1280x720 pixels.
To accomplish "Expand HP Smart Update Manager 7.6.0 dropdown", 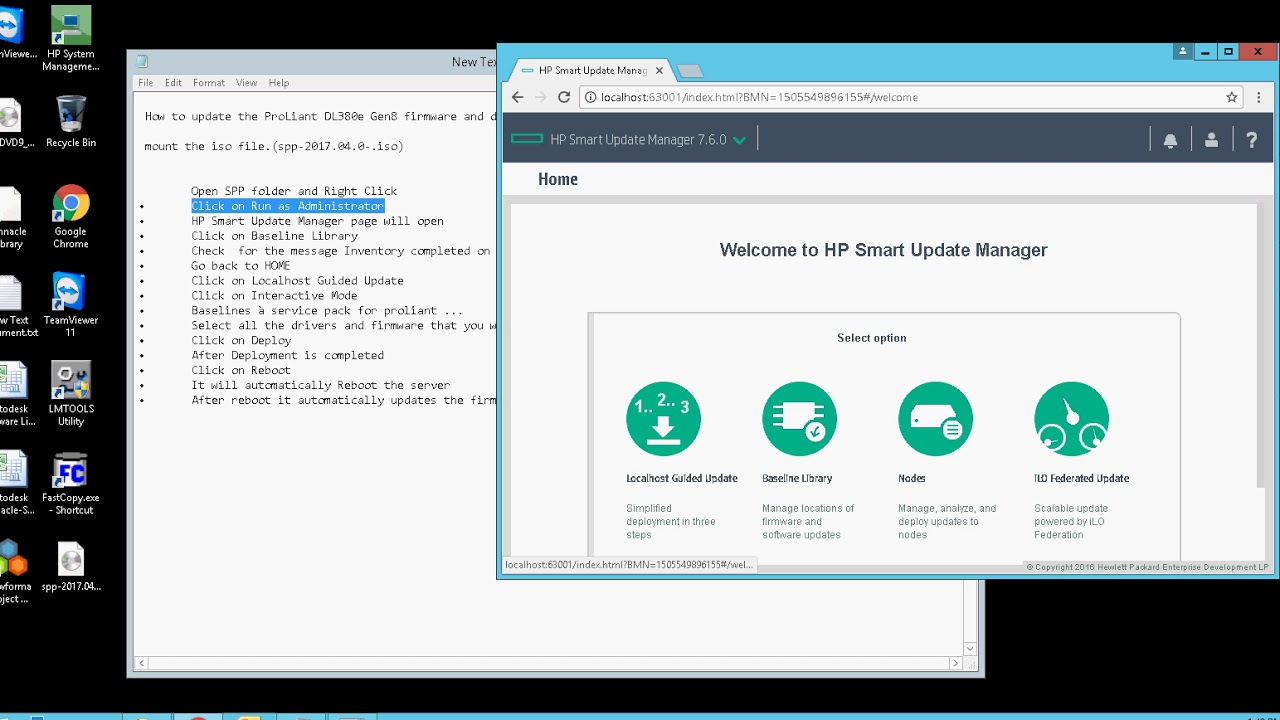I will click(x=739, y=140).
